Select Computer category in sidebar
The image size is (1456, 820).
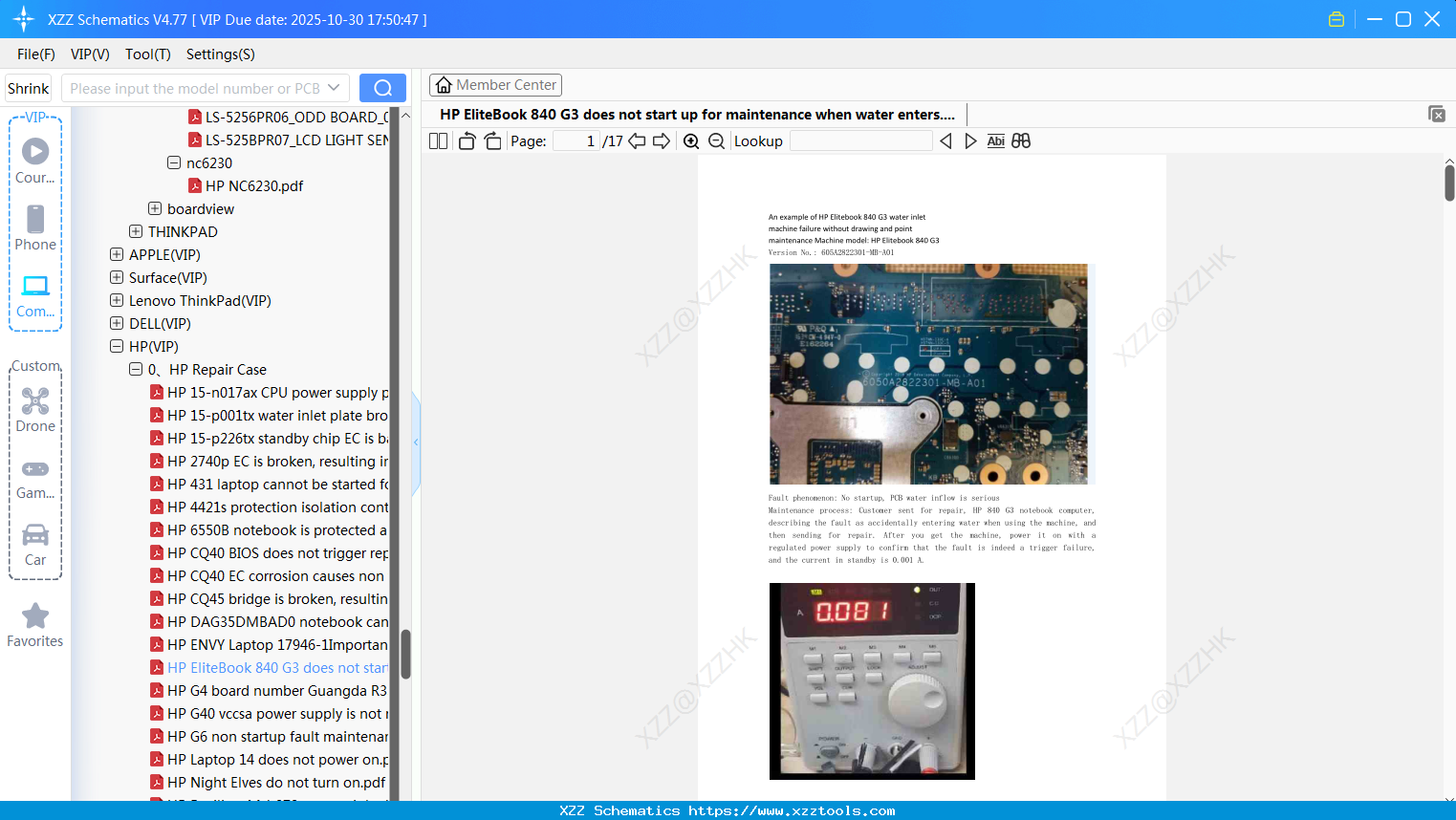coord(35,296)
